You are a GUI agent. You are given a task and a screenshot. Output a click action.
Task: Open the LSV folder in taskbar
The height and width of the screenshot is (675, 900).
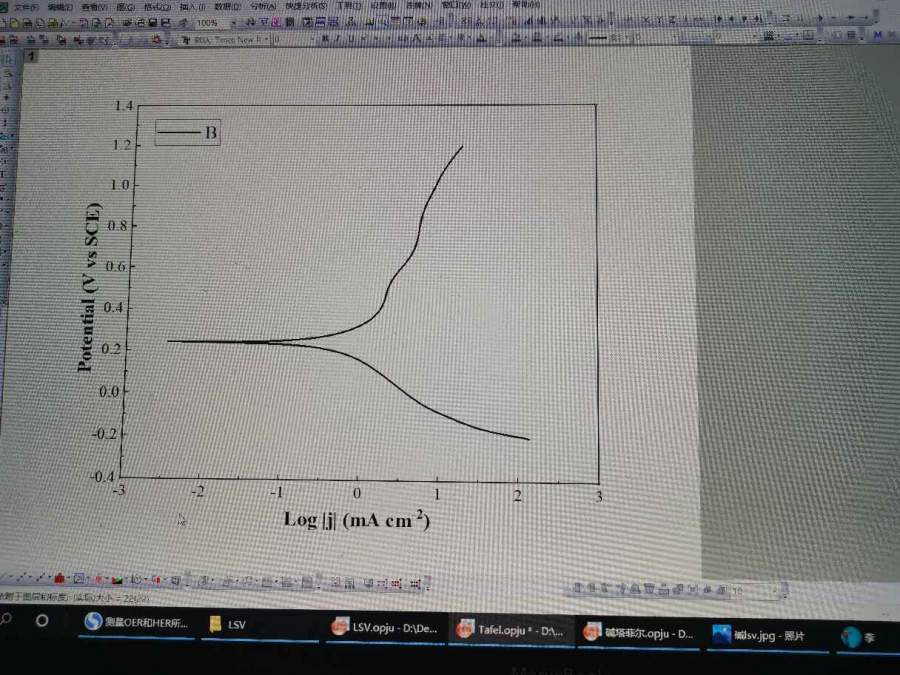[228, 624]
